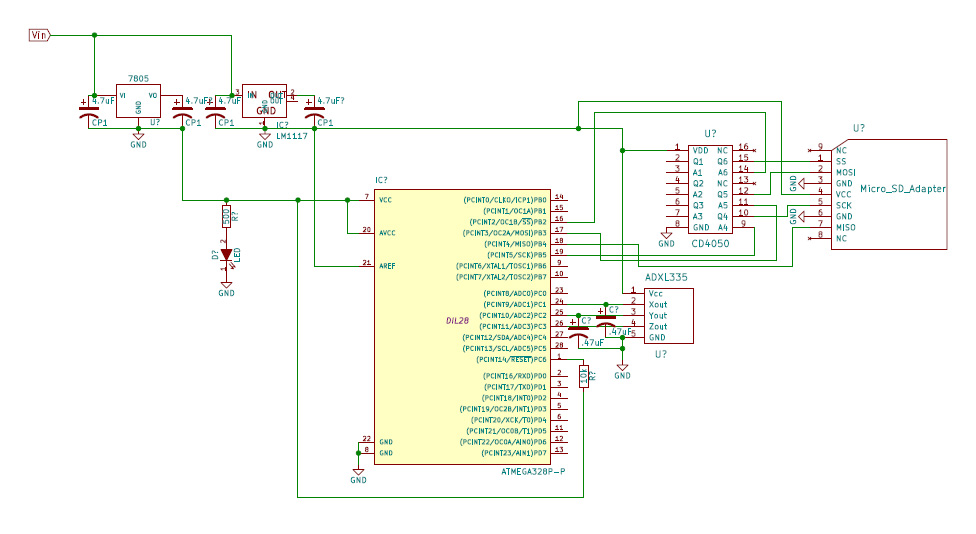
Task: Click the 7805 value label
Action: 138,78
